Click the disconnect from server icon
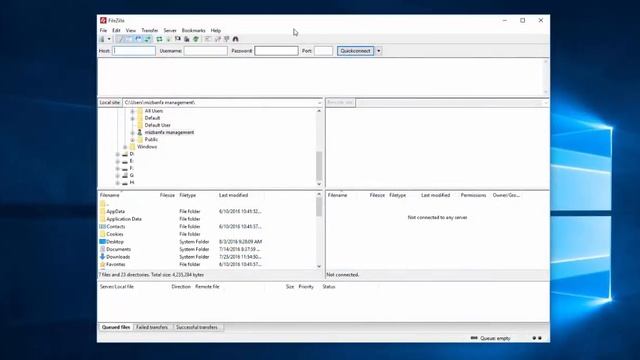The width and height of the screenshot is (640, 360). click(x=187, y=39)
